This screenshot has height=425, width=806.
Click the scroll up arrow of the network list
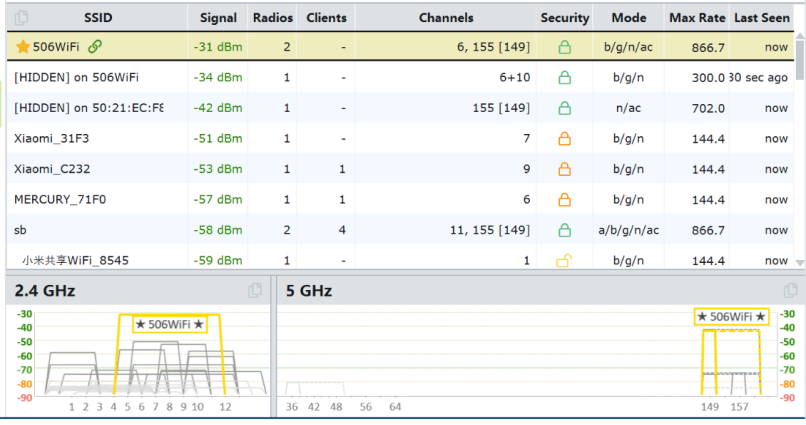click(800, 35)
